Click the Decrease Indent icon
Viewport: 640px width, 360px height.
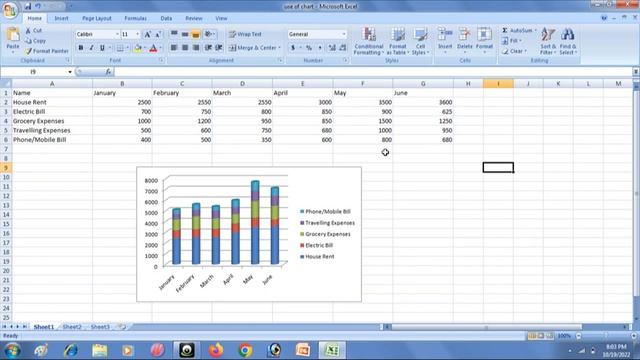click(x=208, y=48)
